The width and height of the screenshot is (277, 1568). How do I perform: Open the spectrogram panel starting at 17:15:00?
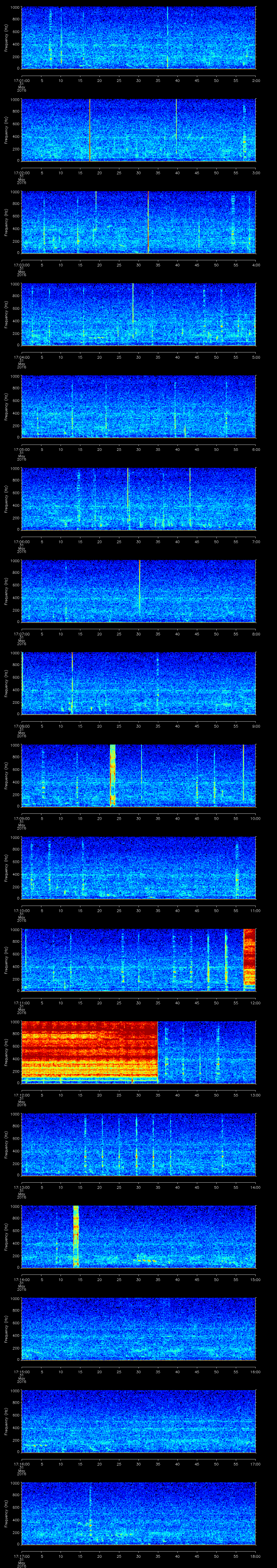(x=138, y=1329)
